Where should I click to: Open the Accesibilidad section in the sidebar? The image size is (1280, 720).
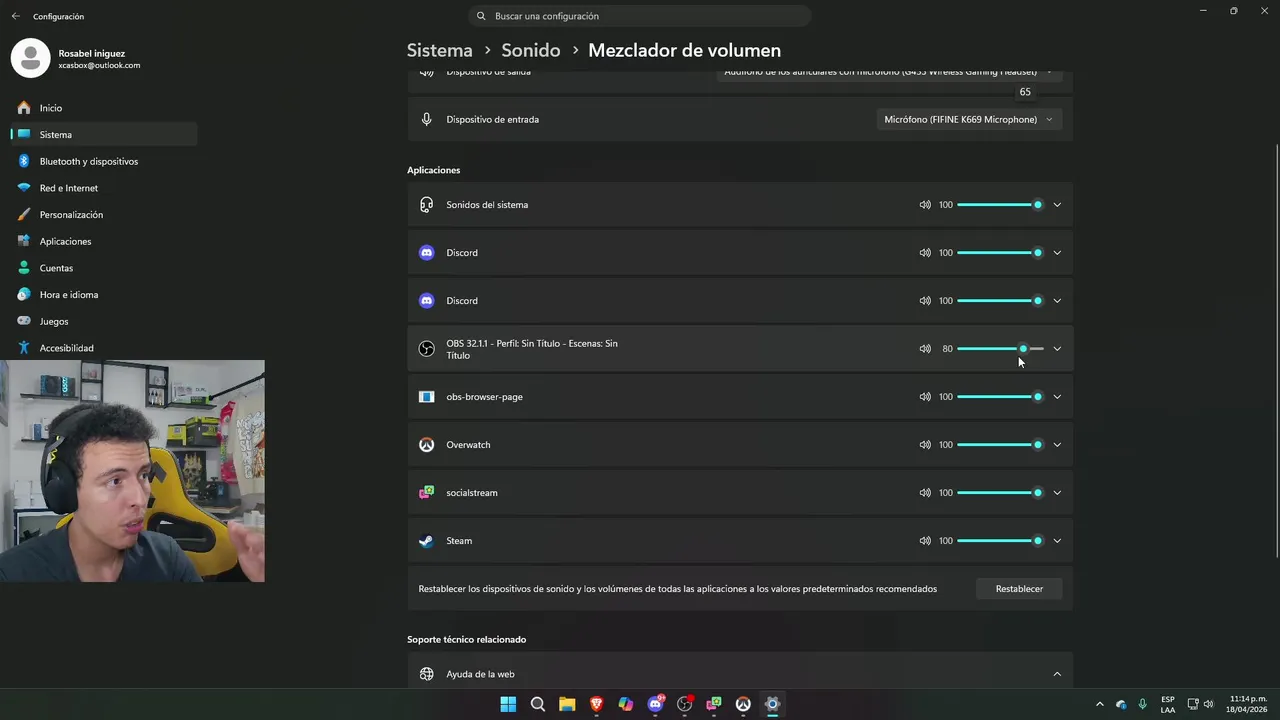(104, 348)
